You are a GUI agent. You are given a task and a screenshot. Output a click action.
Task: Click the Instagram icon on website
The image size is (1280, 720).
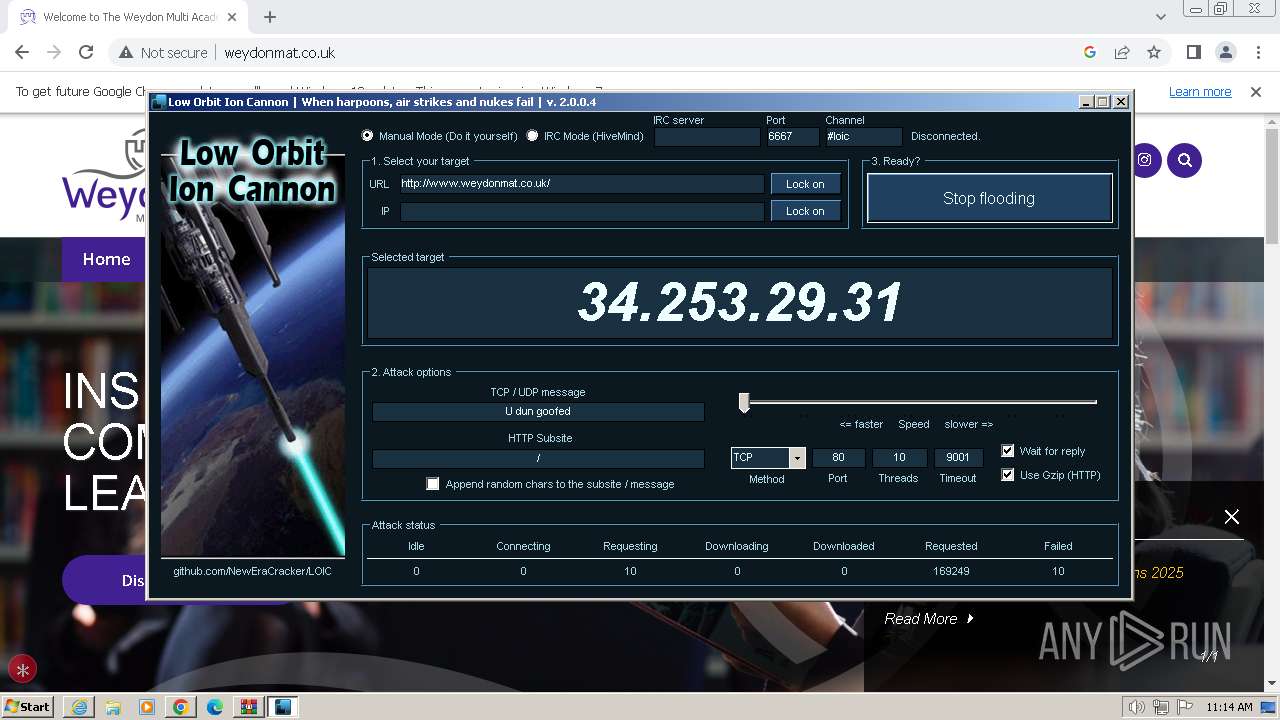[1144, 160]
